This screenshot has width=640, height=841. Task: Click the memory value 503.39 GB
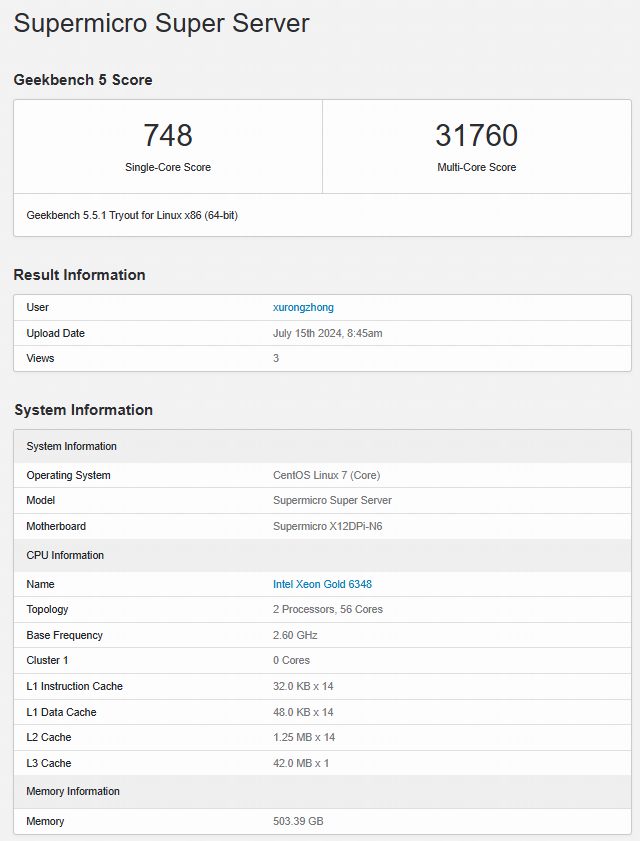pyautogui.click(x=298, y=821)
